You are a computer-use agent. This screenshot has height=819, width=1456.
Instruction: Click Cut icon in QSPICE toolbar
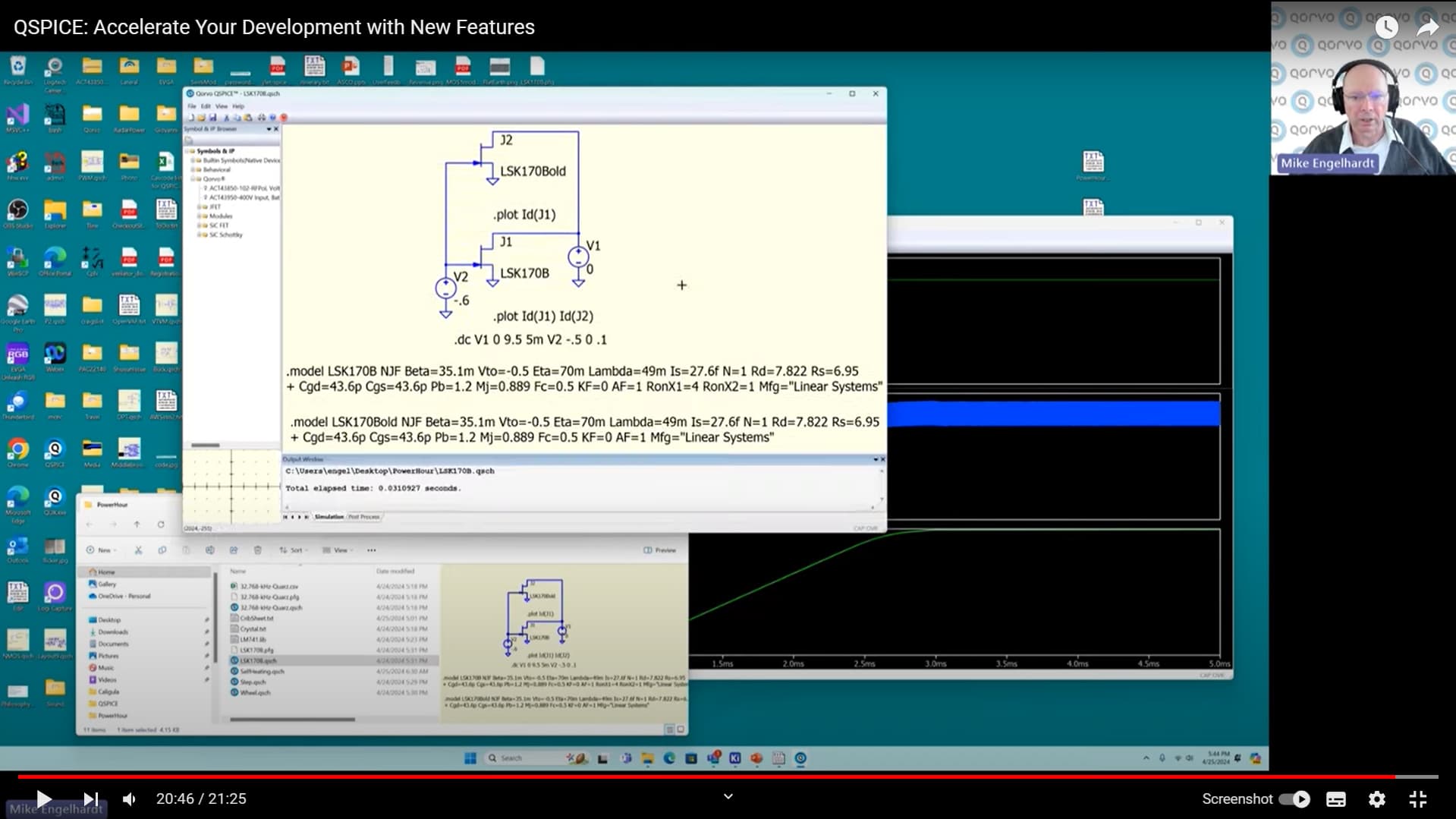tap(227, 118)
